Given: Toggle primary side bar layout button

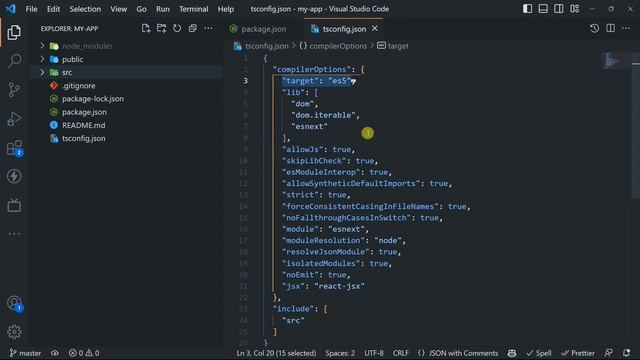Looking at the screenshot, I should (527, 9).
